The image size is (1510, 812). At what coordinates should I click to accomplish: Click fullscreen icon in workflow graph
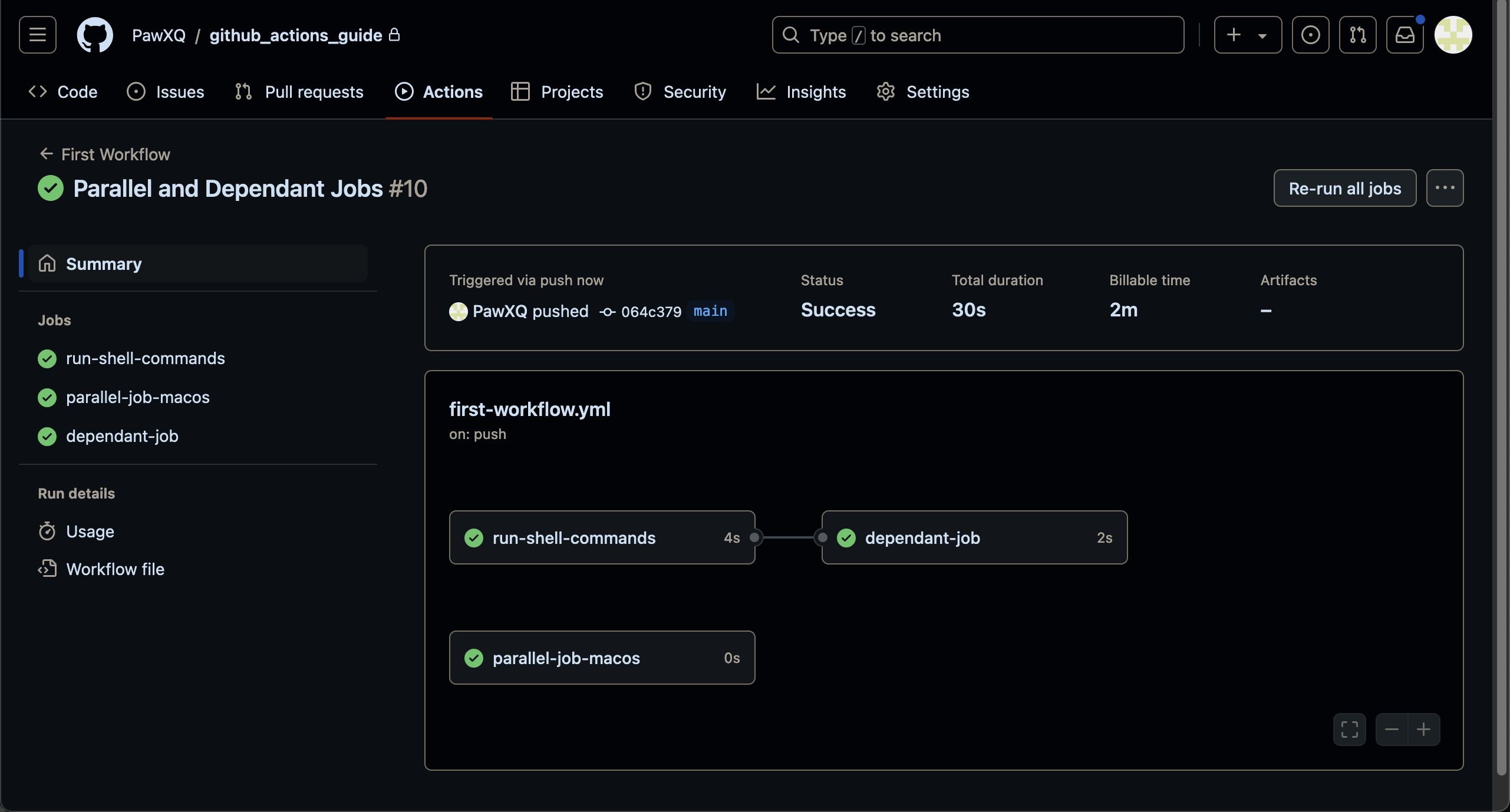[x=1349, y=730]
